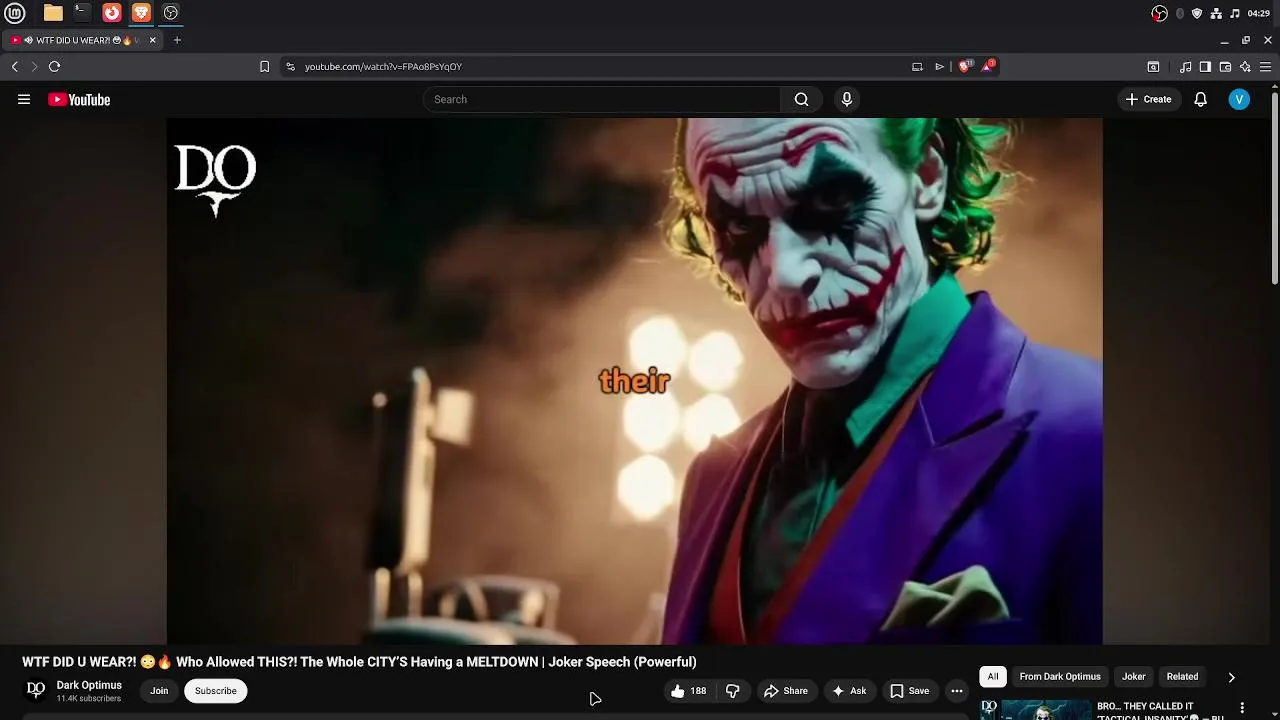Filter suggestions by 'Joker' chip
Viewport: 1280px width, 720px height.
click(1133, 677)
